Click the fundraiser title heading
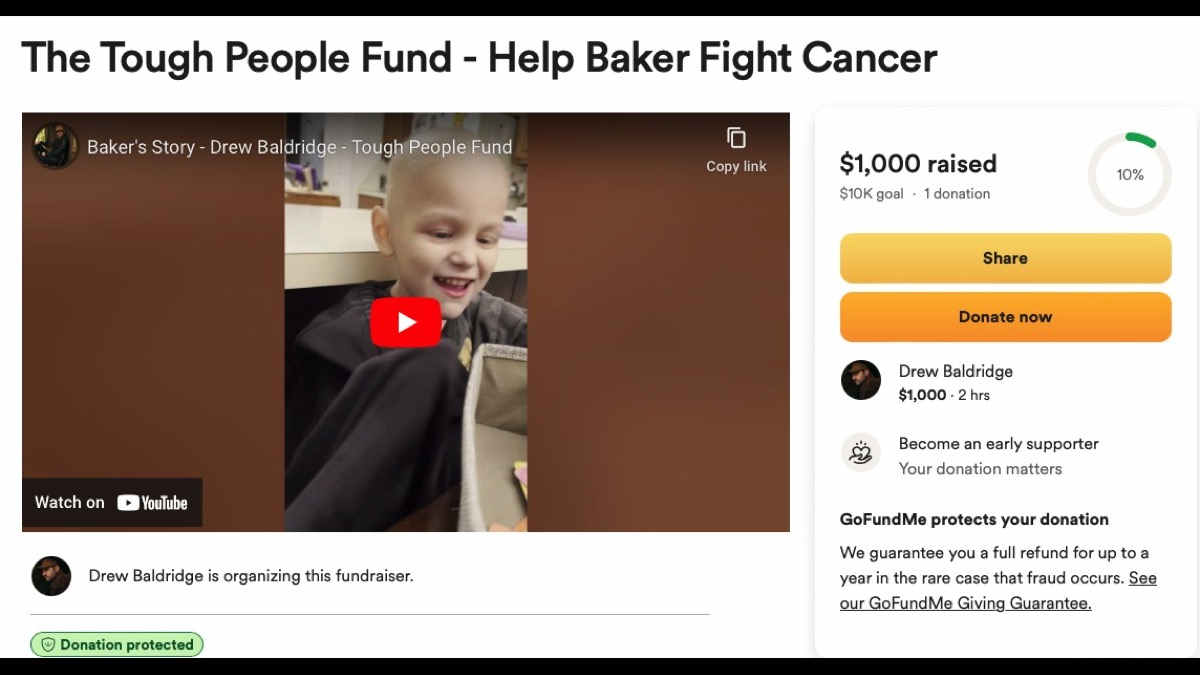 point(479,58)
